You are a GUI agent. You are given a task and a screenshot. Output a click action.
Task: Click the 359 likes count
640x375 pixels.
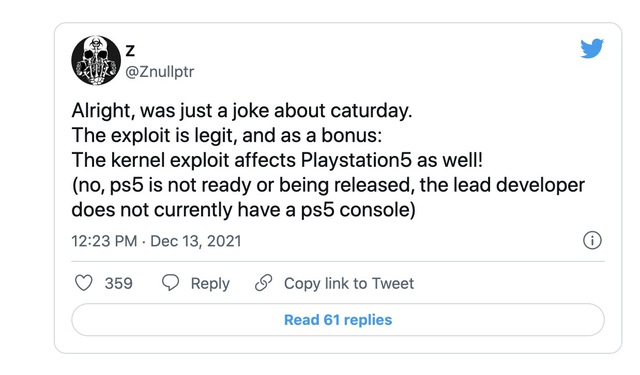(x=118, y=283)
